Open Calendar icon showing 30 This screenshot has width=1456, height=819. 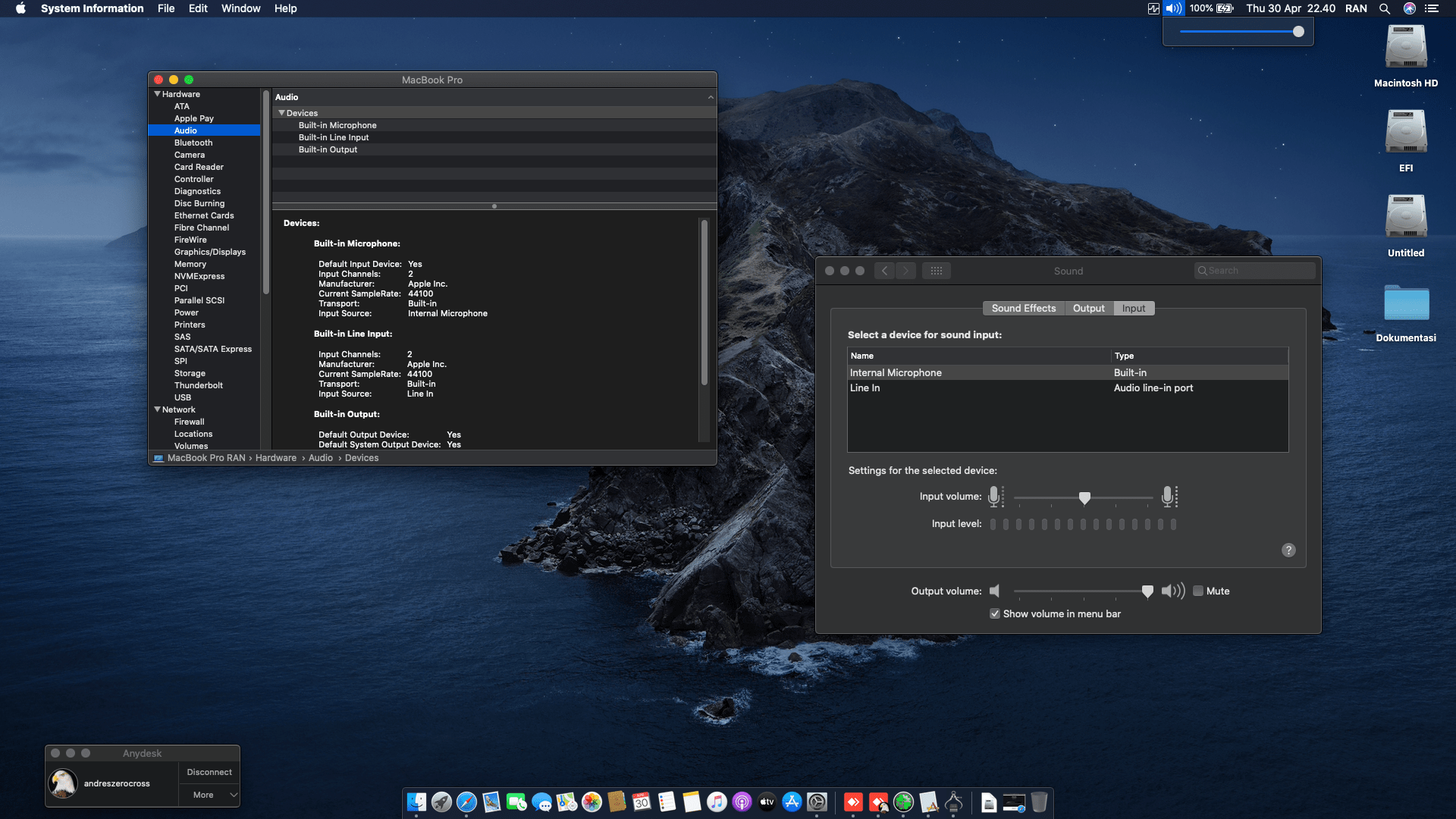pyautogui.click(x=642, y=802)
